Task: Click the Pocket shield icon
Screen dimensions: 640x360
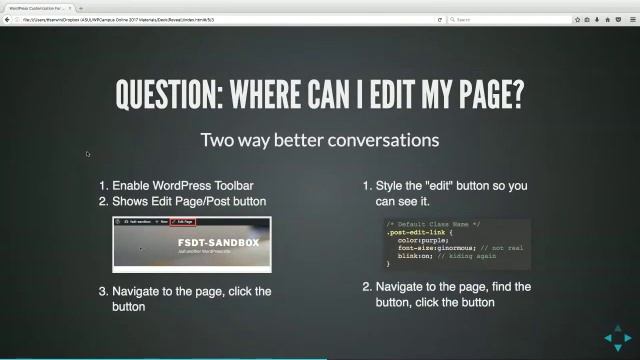Action: pyautogui.click(x=618, y=20)
